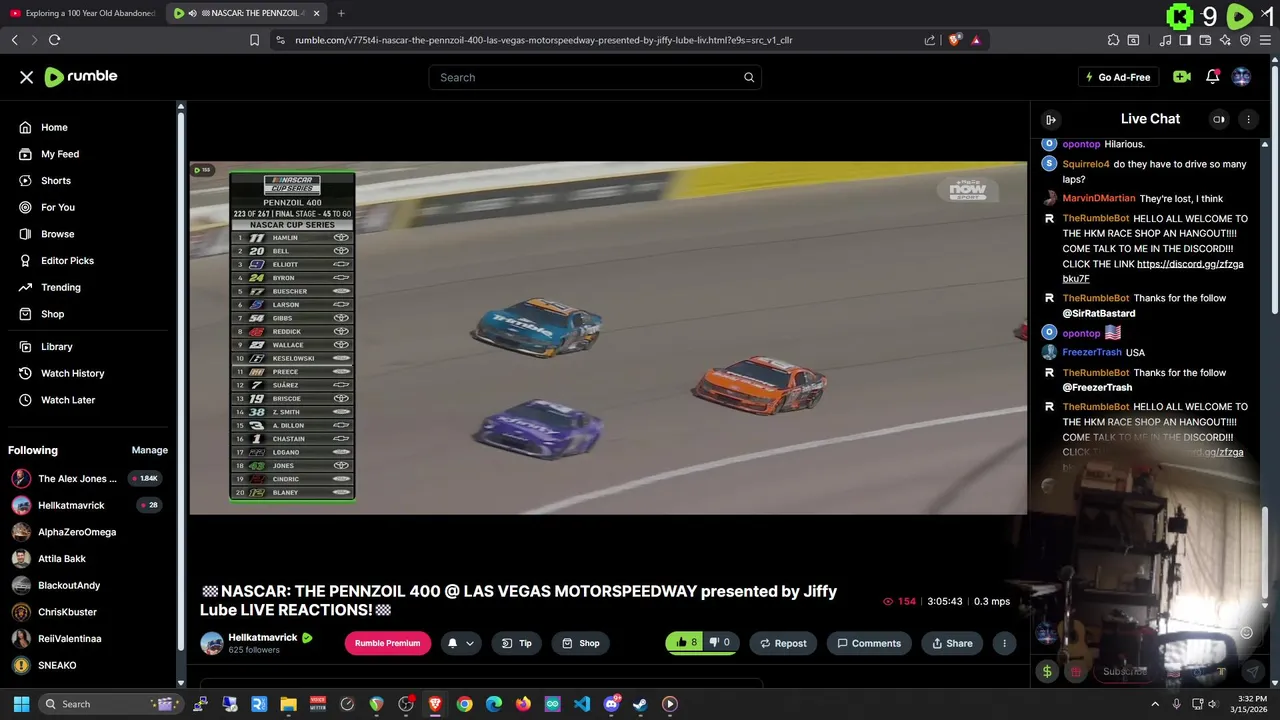Image resolution: width=1280 pixels, height=720 pixels.
Task: Open Steam from the taskbar
Action: 640,704
